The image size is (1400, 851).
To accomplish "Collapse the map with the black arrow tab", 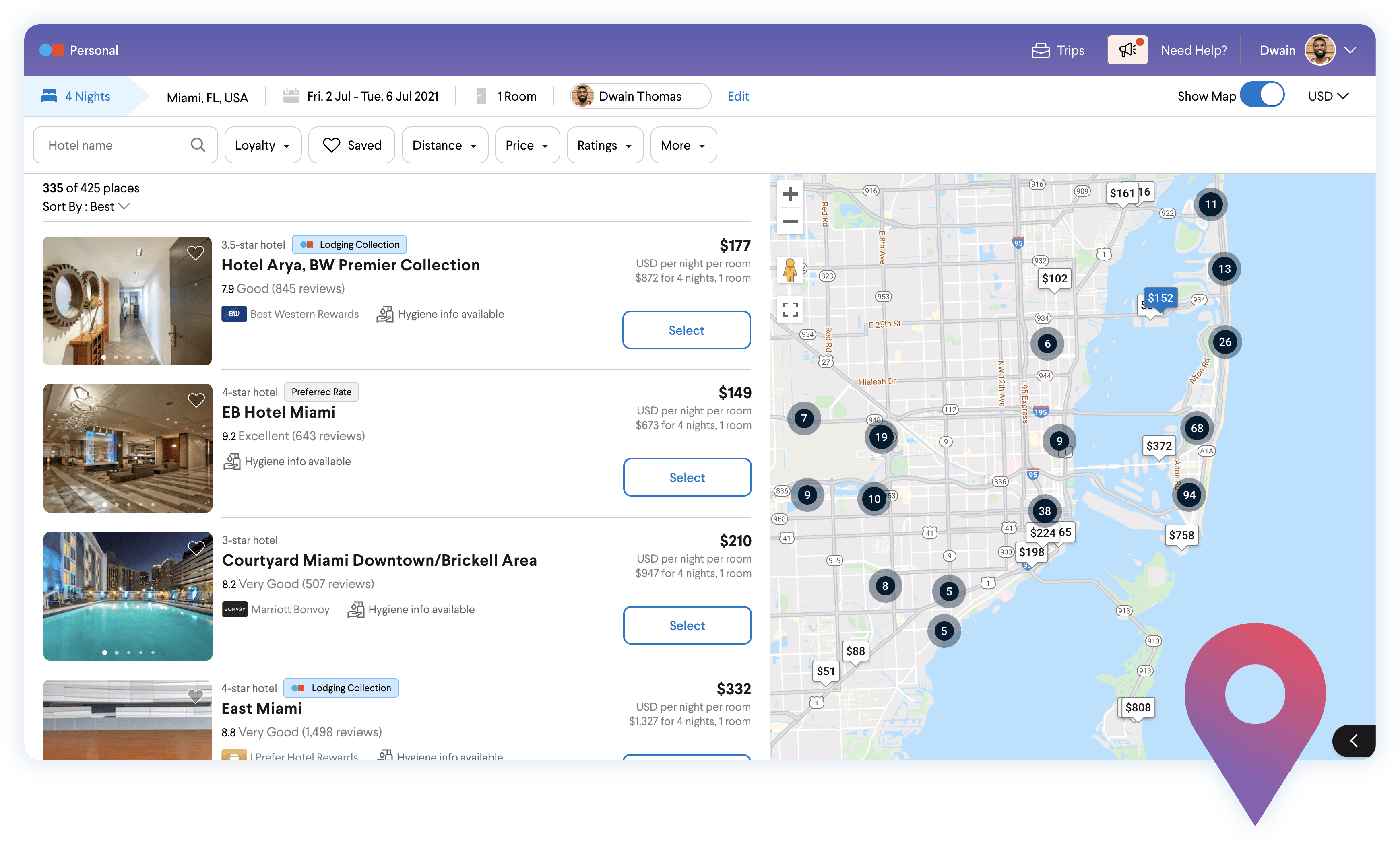I will [1353, 741].
